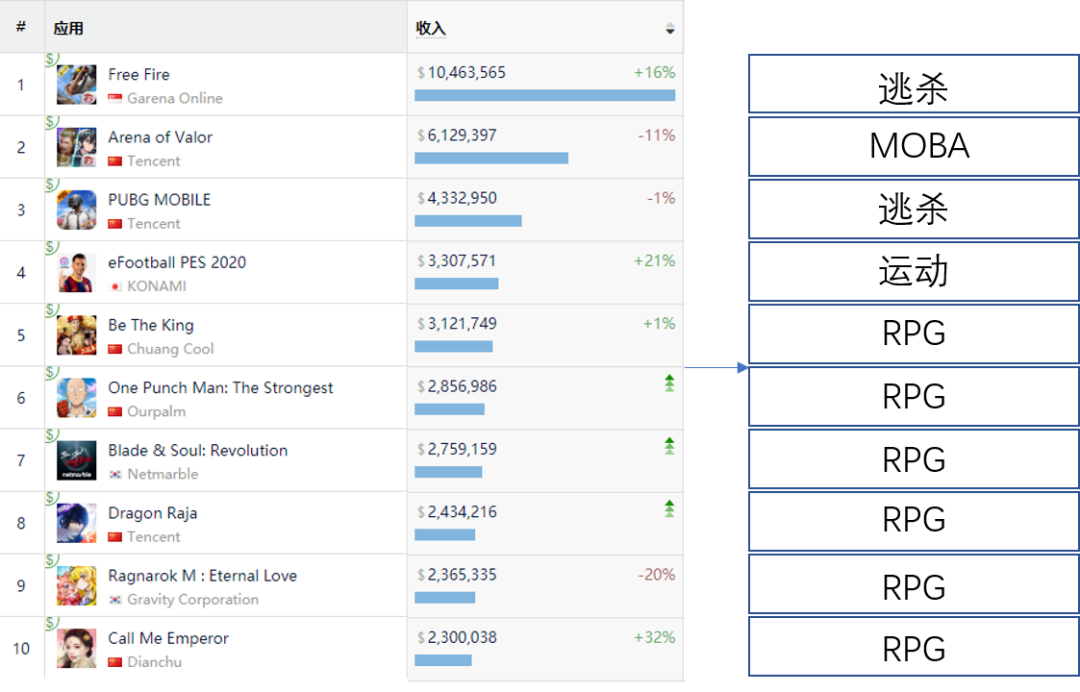
Task: Click the # rank column header
Action: click(21, 27)
